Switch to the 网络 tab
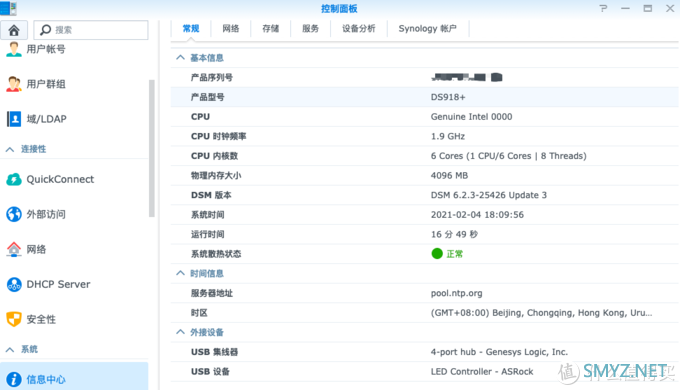680x390 pixels. coord(231,29)
